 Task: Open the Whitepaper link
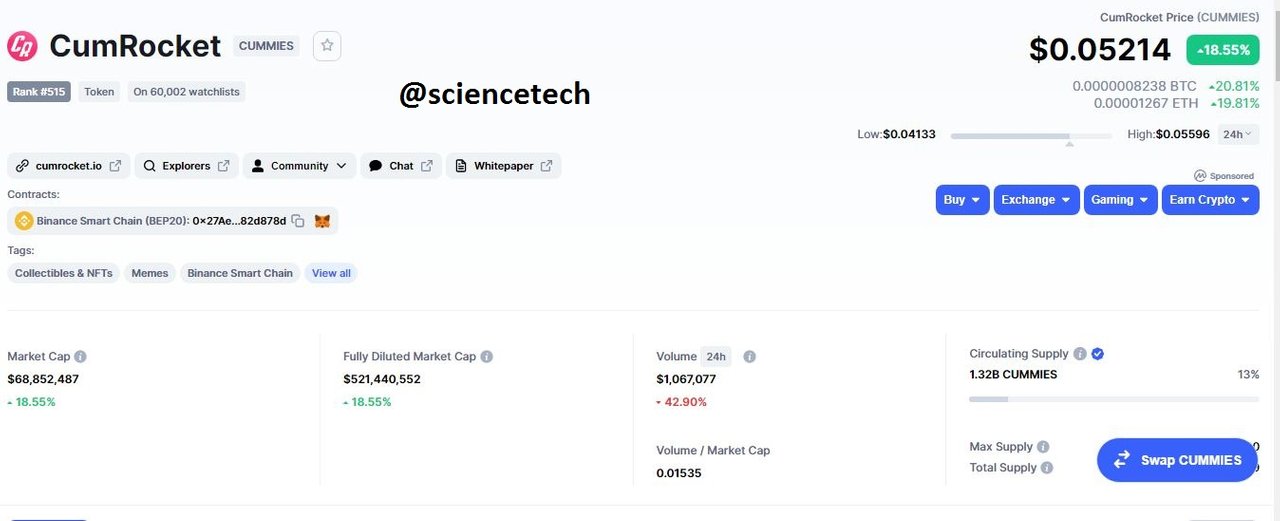[x=503, y=166]
